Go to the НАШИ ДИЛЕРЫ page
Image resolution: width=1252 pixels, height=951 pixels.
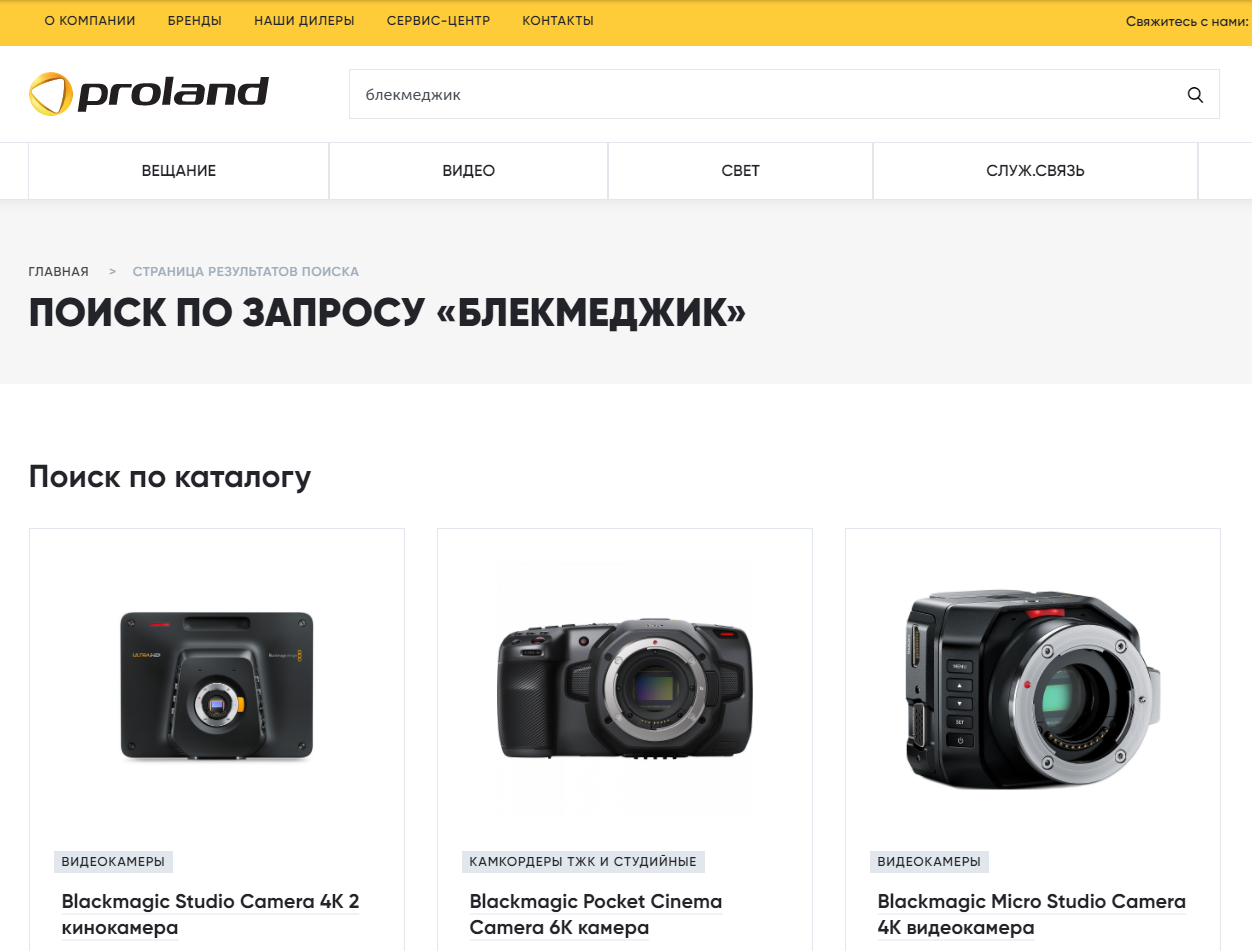304,21
